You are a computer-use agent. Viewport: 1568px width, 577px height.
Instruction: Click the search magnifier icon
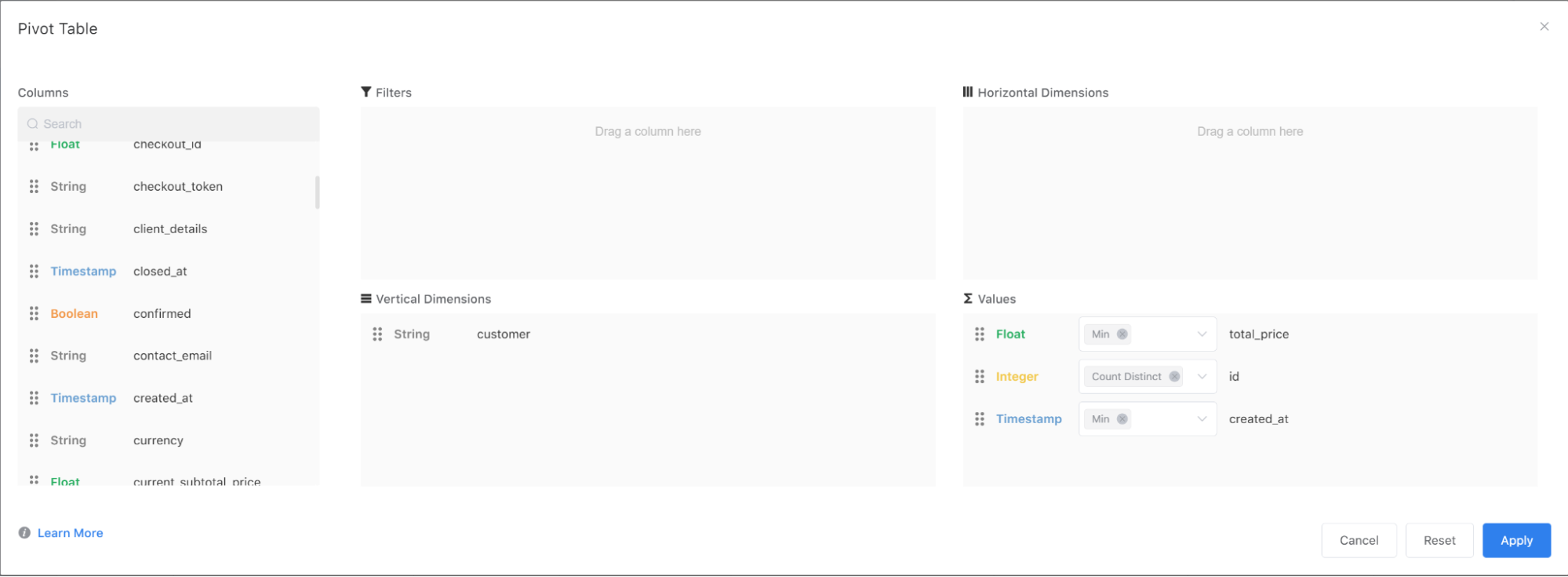tap(33, 124)
